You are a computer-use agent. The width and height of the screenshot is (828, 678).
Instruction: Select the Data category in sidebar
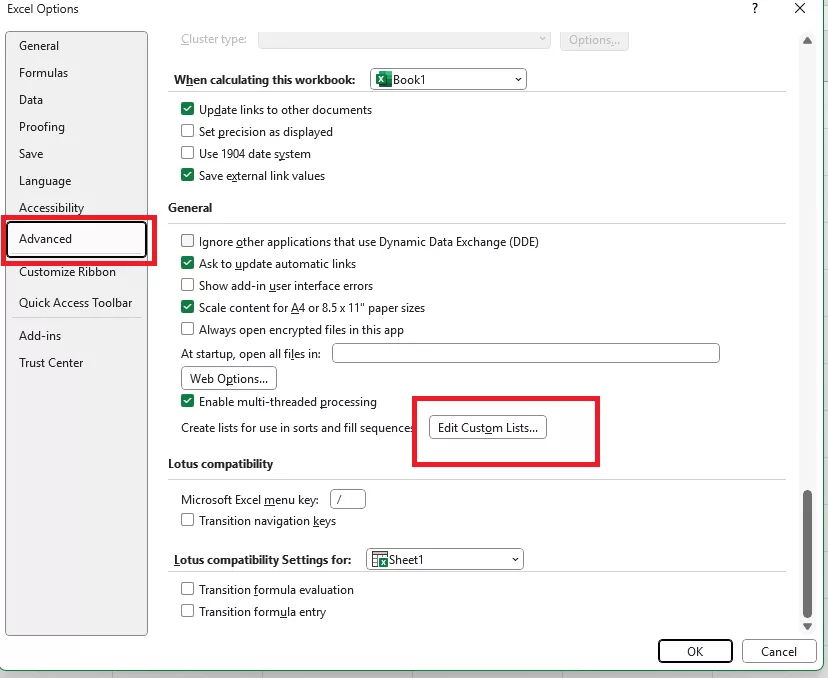coord(31,100)
